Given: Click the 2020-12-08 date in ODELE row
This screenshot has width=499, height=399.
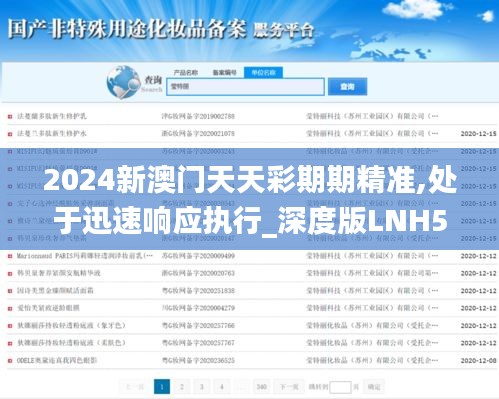Looking at the screenshot, I should coord(478,360).
